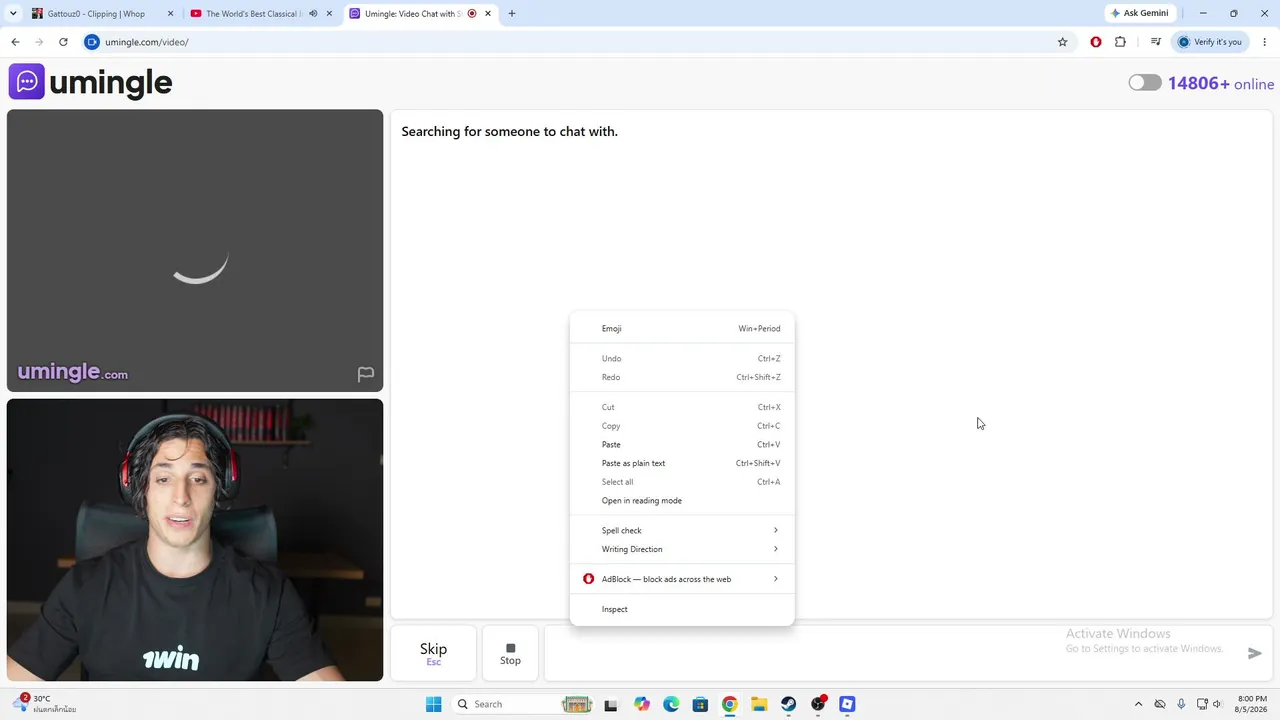The height and width of the screenshot is (720, 1280).
Task: Open the AdBlock extension toolbar icon
Action: point(1096,42)
